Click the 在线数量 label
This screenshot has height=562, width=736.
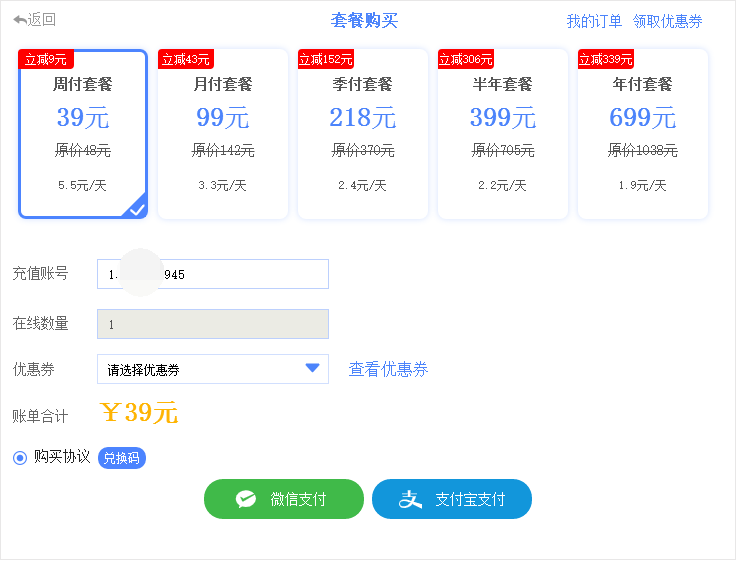(40, 323)
